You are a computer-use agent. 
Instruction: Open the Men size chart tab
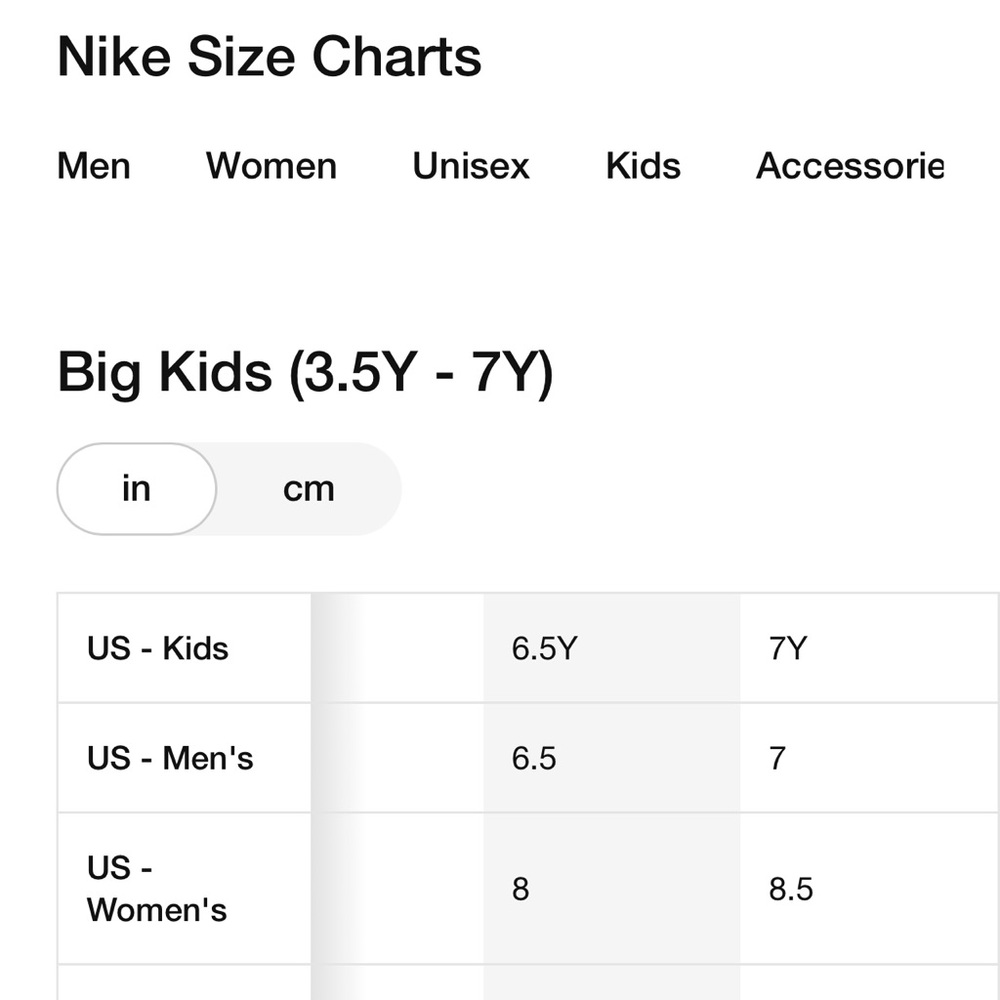pyautogui.click(x=94, y=166)
